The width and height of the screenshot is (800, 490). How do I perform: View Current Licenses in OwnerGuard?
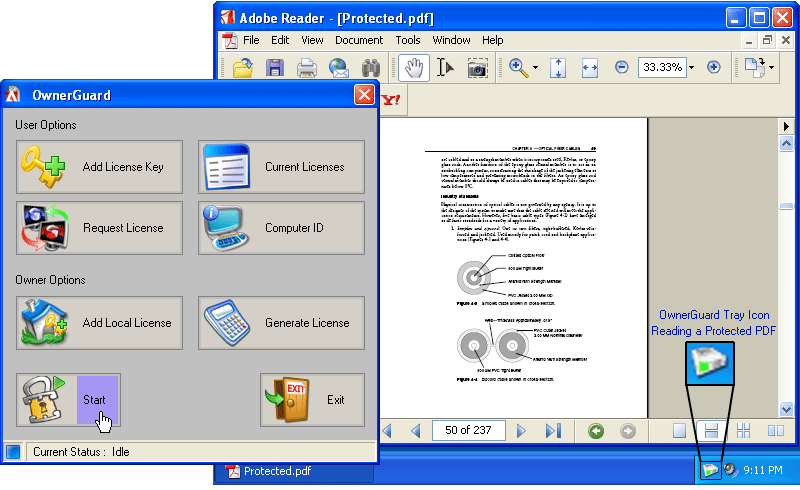pyautogui.click(x=281, y=167)
